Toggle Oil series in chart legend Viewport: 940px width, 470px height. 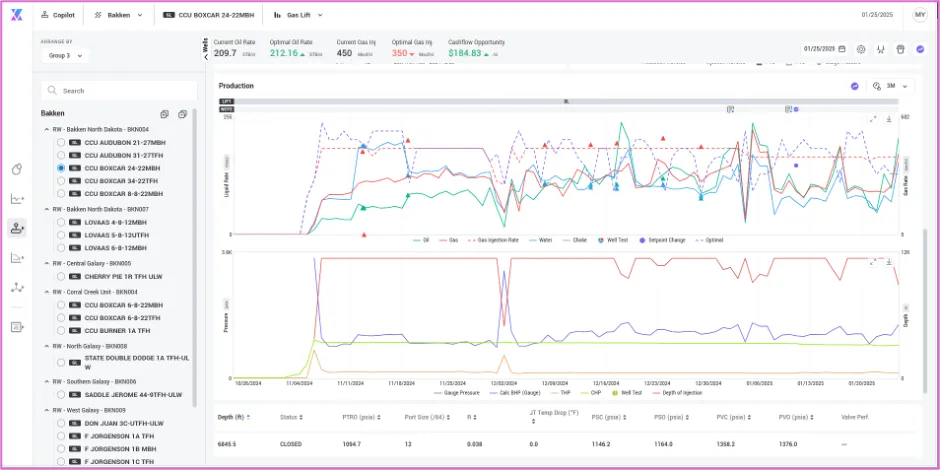[x=421, y=240]
